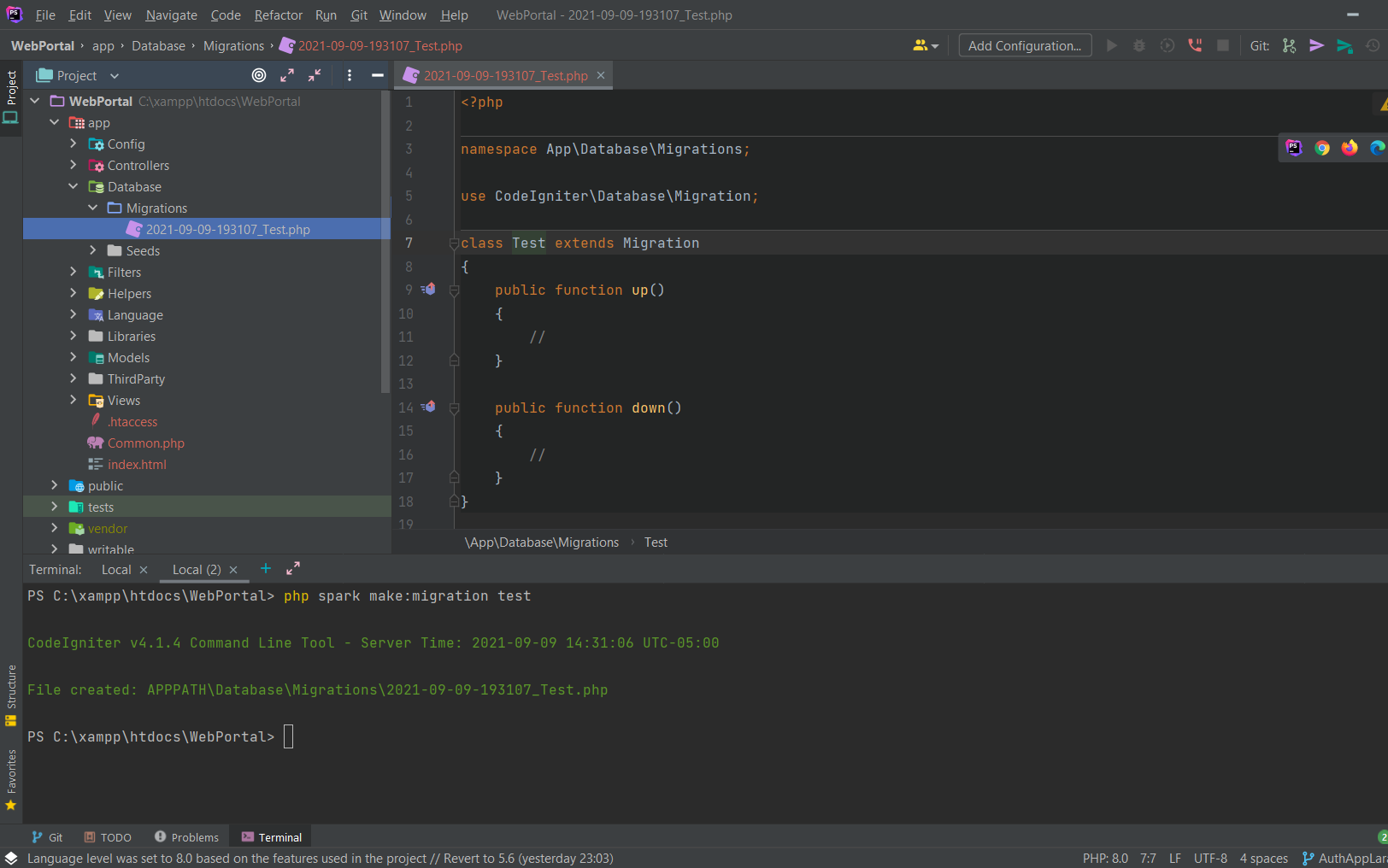Viewport: 1388px width, 868px height.
Task: Add a new terminal session
Action: click(x=266, y=569)
